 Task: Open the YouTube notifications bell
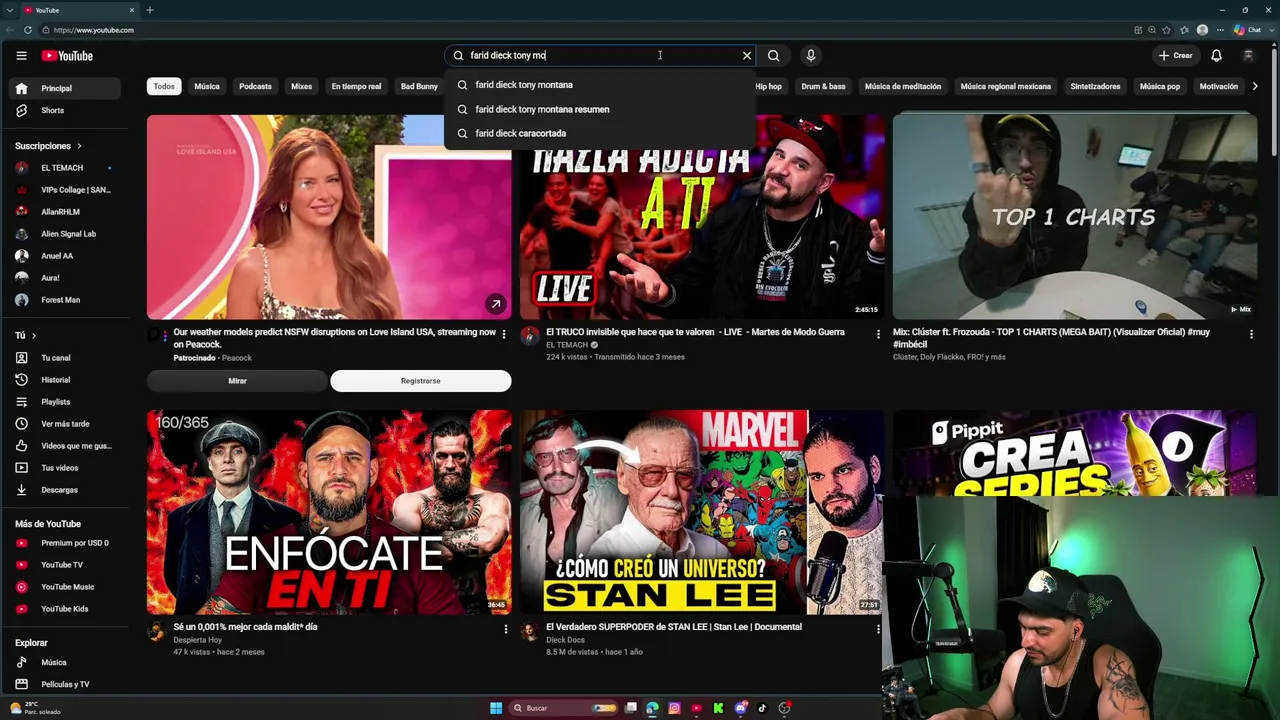click(1216, 56)
